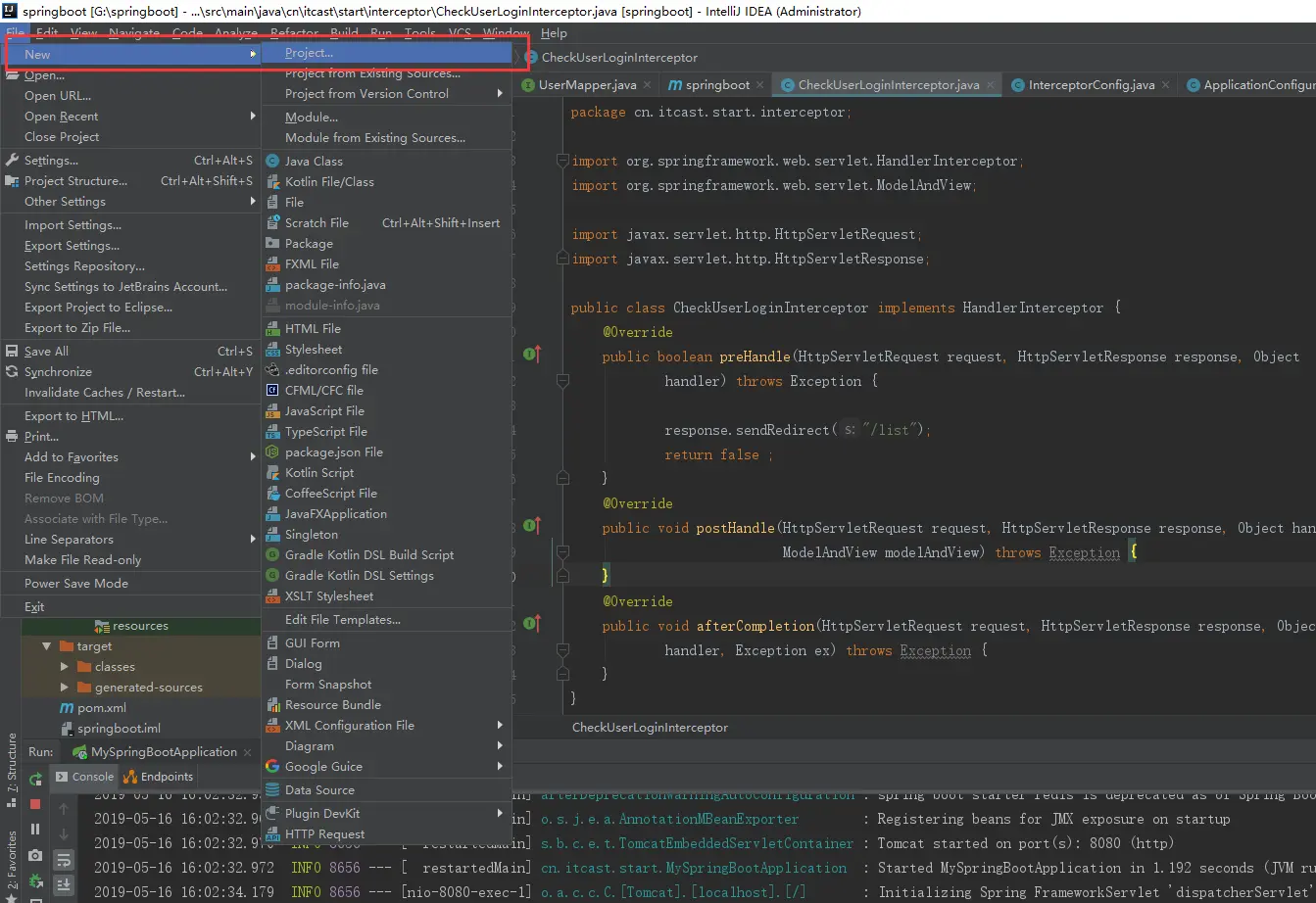Select Kotlin File/Class menu entry
The width and height of the screenshot is (1316, 903).
point(387,182)
